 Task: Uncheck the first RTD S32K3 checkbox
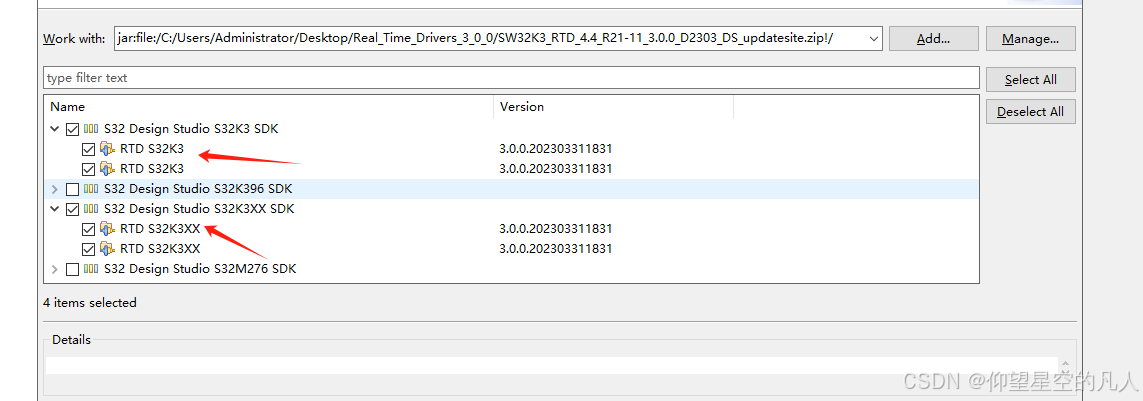point(88,149)
